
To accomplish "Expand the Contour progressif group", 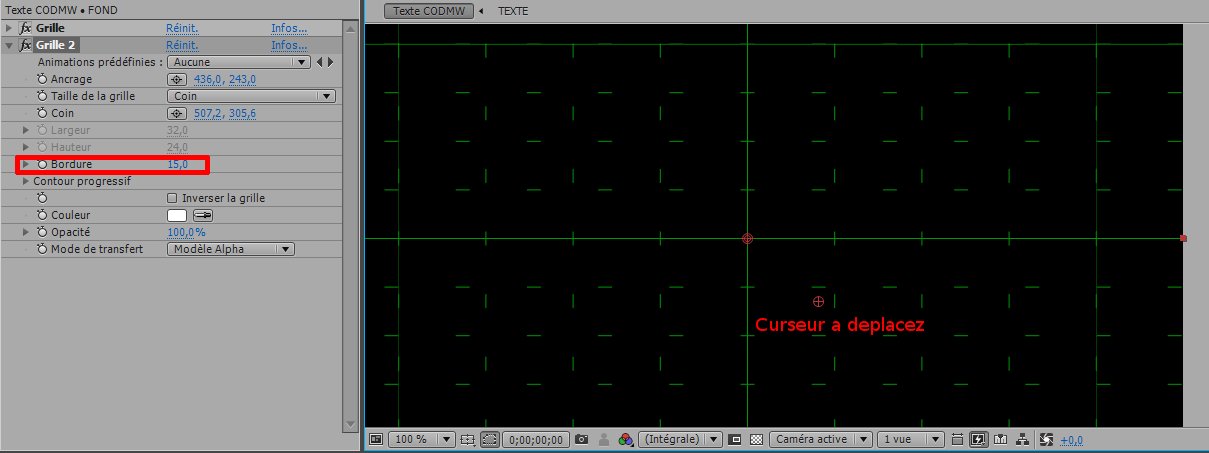I will [x=27, y=181].
